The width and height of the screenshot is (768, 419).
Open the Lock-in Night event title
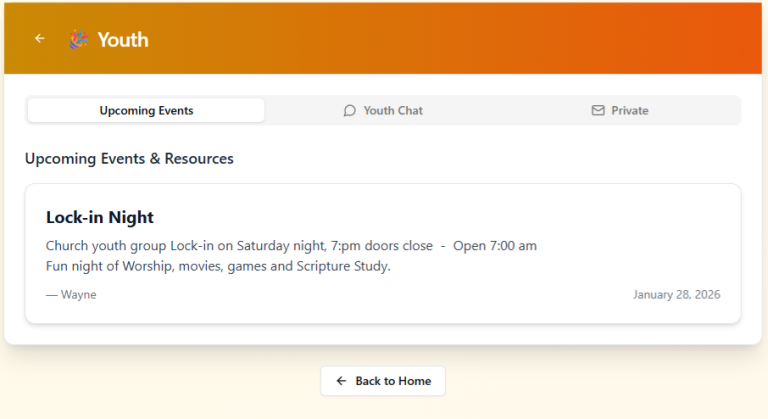[100, 217]
